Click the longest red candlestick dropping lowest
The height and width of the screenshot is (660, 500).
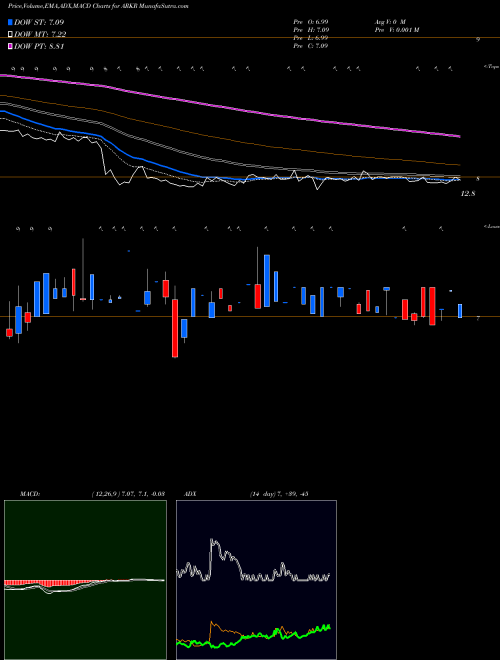(x=175, y=328)
